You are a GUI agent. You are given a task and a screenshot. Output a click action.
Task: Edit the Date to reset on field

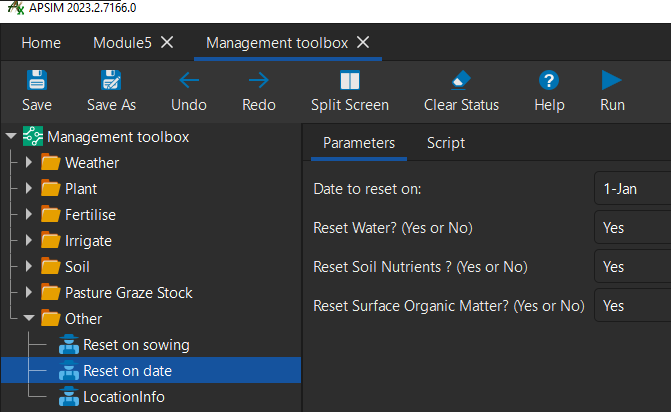coord(632,189)
